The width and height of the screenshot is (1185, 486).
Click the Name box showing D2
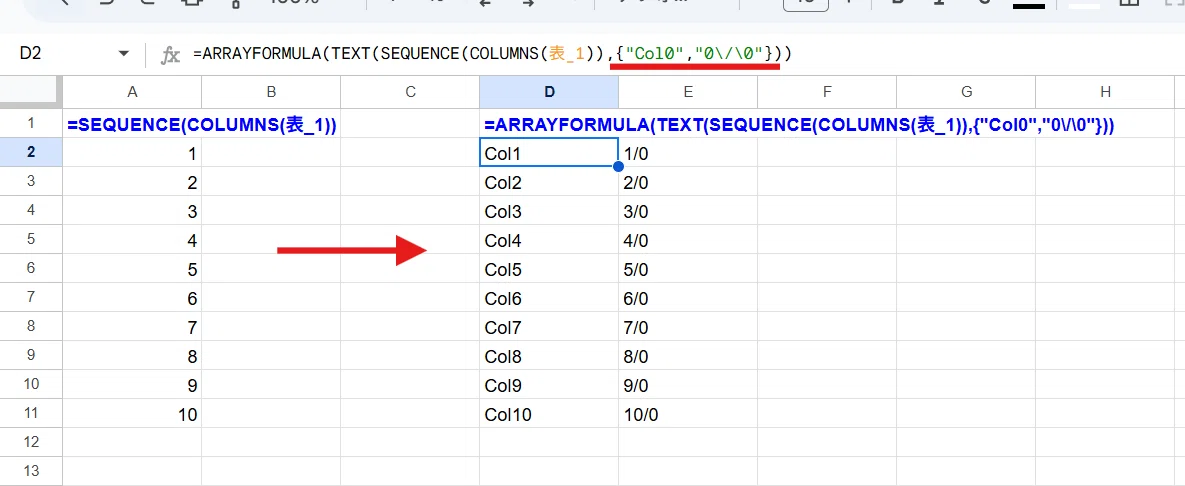(x=30, y=54)
